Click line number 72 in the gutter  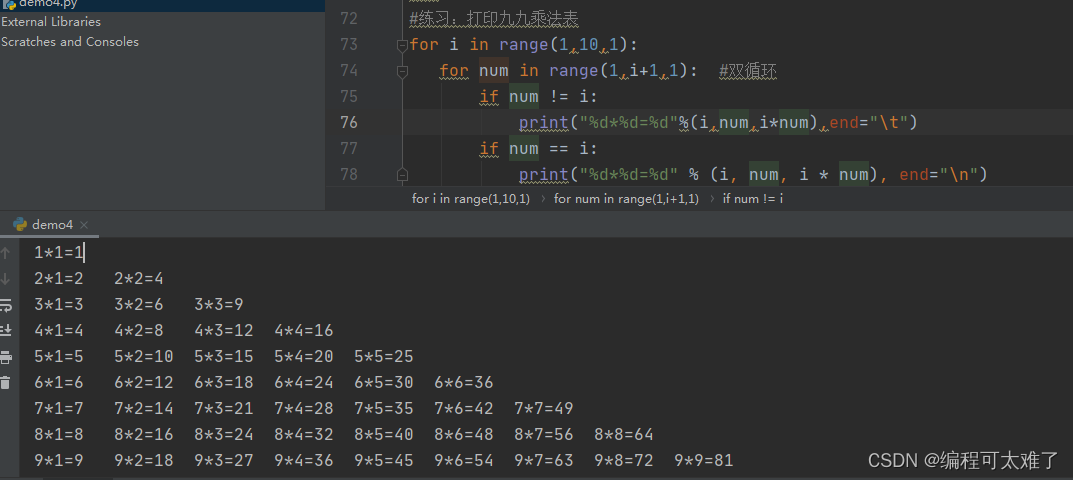pos(349,18)
